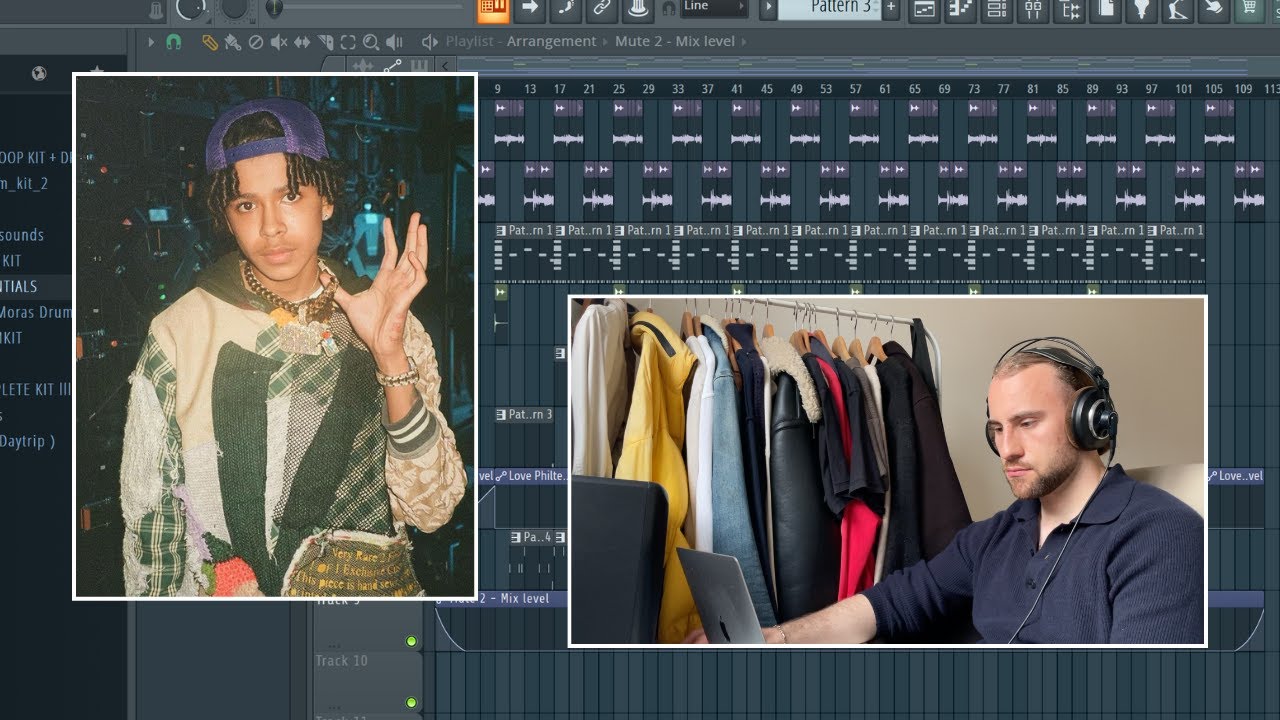
Task: Toggle the green mute light below Track 10
Action: click(x=411, y=703)
